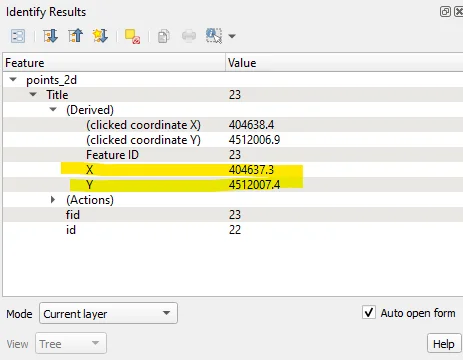
Task: Open the form view icon in toolbar
Action: tap(18, 36)
